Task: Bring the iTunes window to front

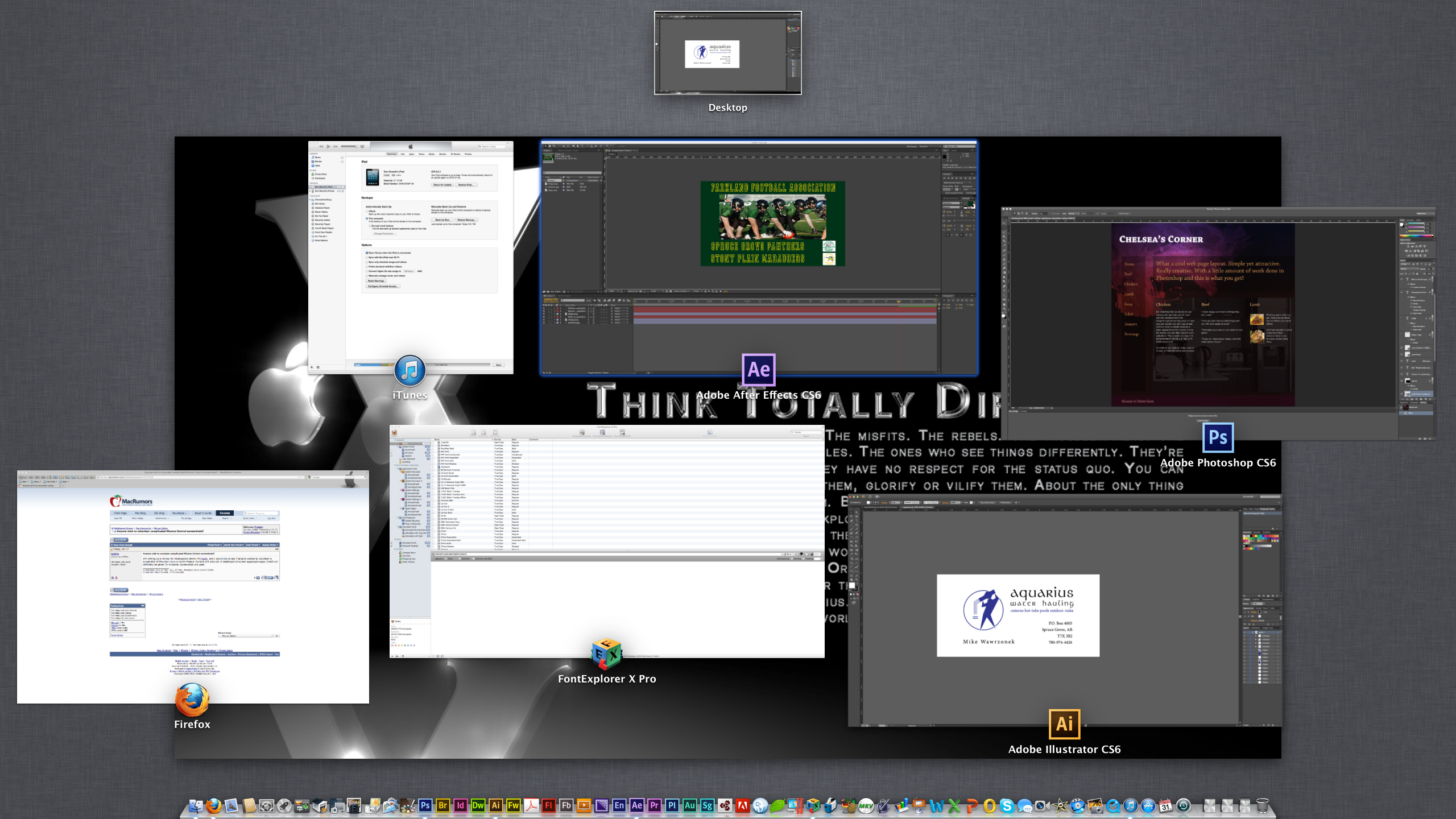Action: (x=411, y=257)
